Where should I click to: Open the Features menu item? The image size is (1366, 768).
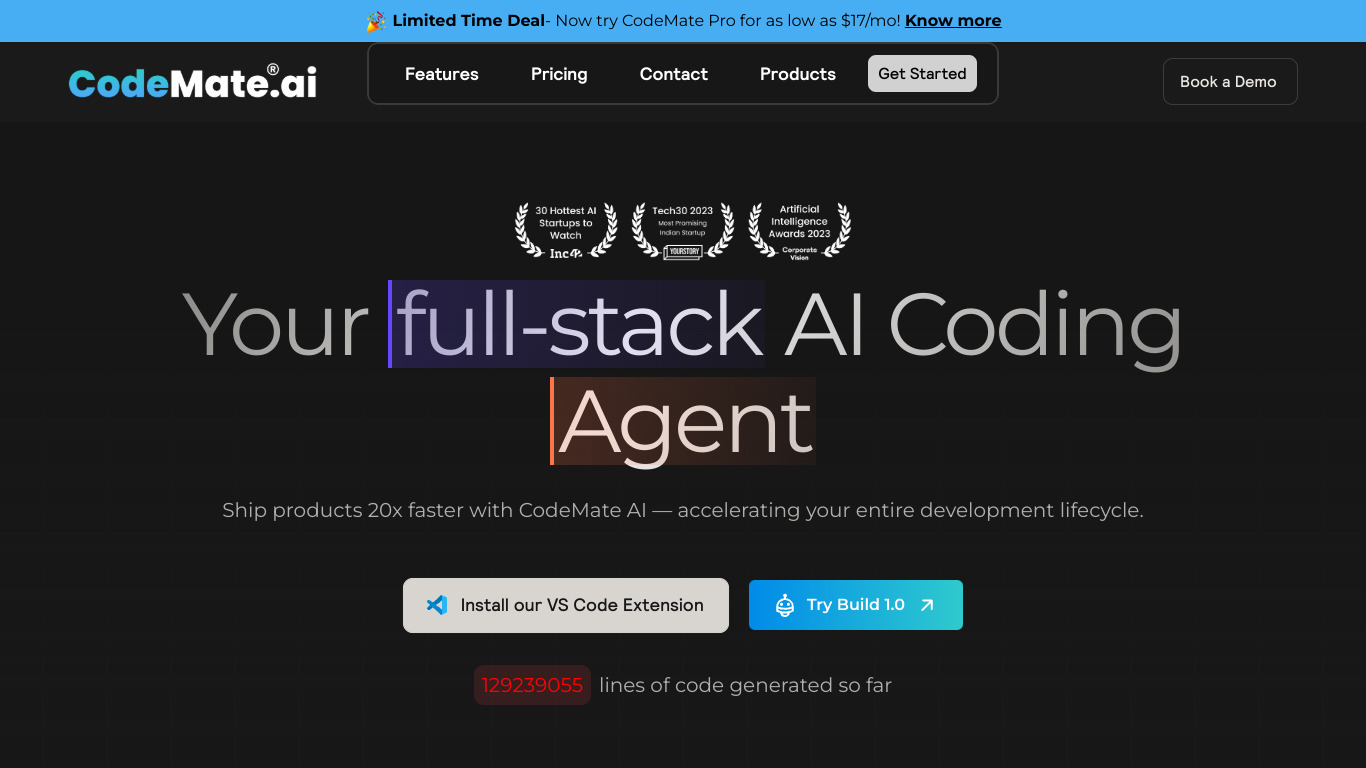[x=442, y=74]
